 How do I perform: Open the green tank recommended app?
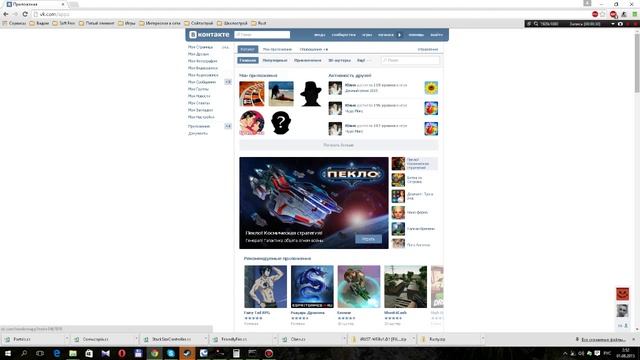click(359, 287)
